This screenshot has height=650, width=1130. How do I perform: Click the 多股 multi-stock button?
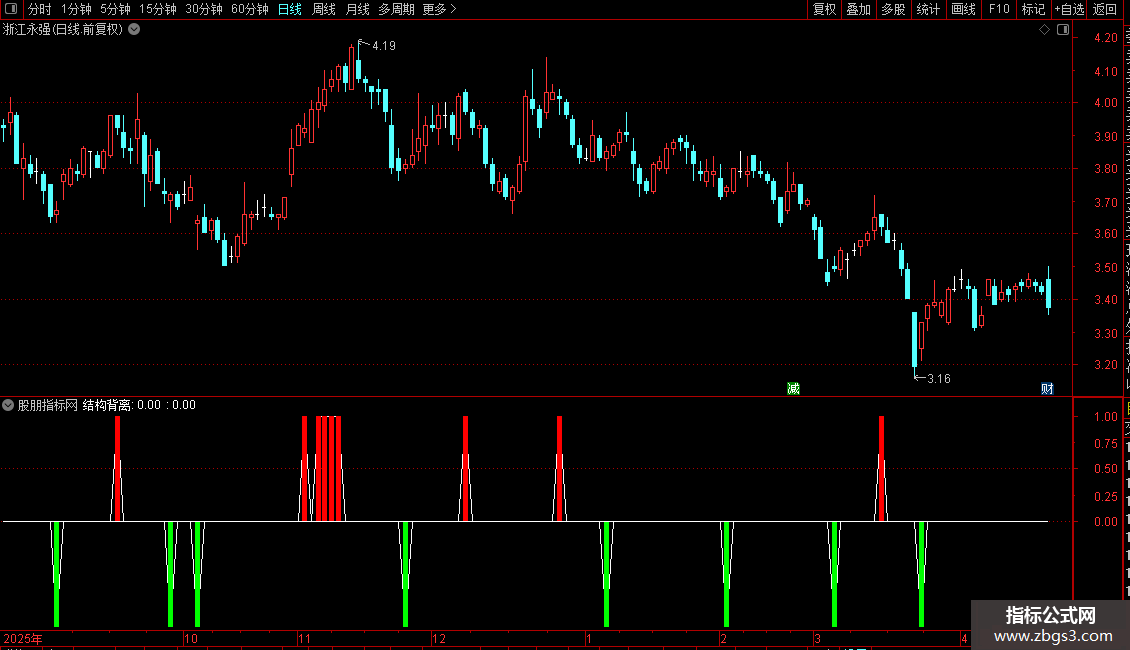(893, 9)
